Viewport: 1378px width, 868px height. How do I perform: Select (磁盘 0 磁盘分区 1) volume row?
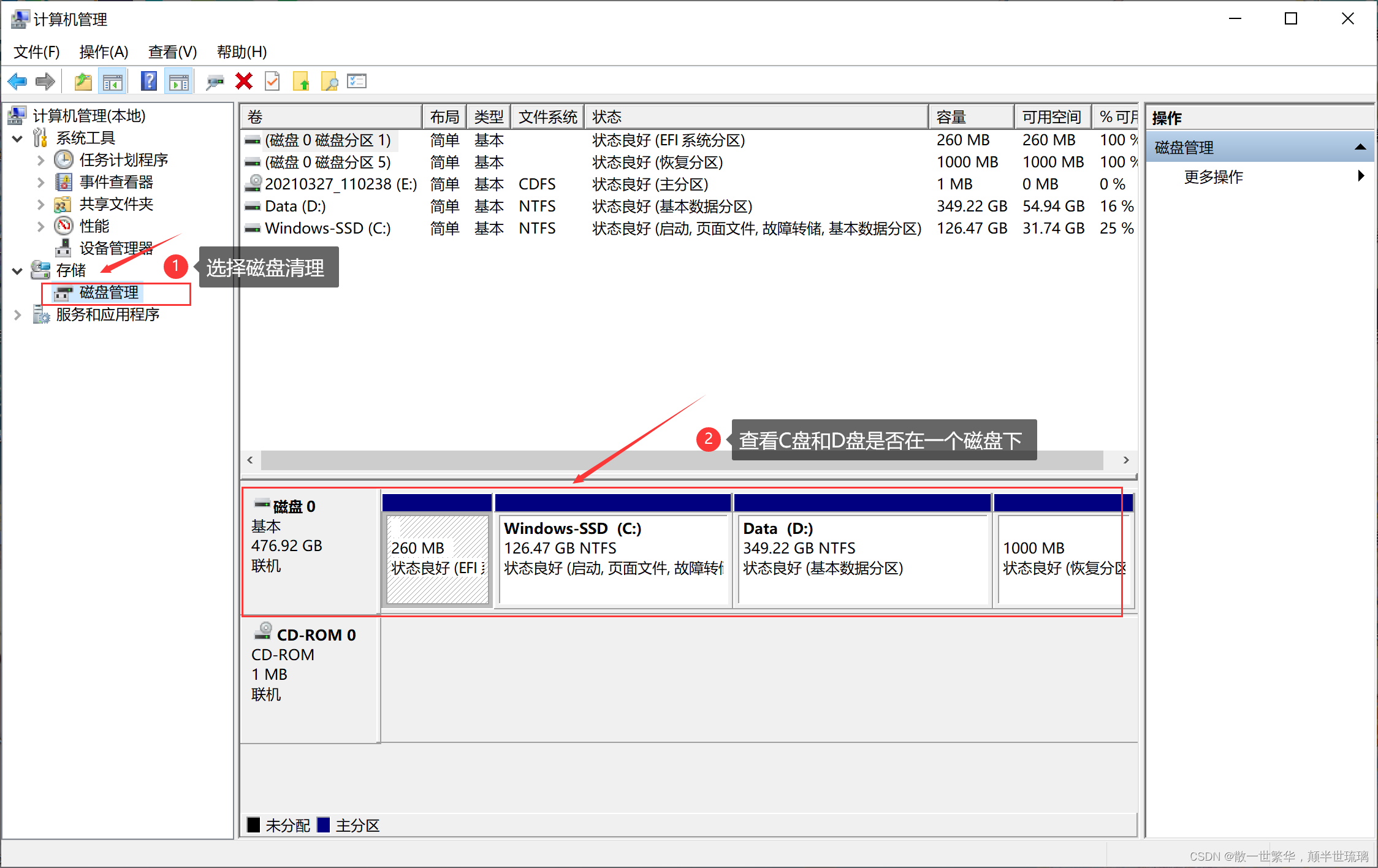(689, 140)
